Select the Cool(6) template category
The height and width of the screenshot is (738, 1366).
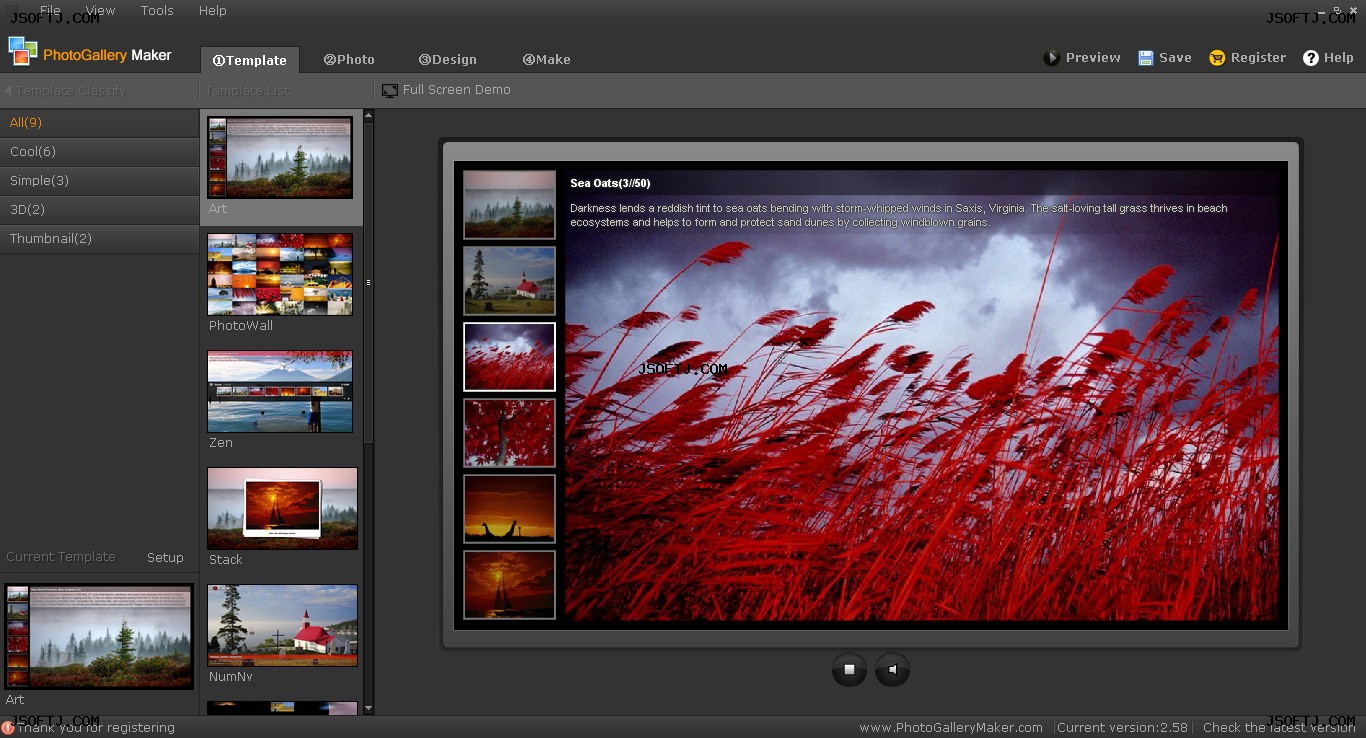pos(100,152)
